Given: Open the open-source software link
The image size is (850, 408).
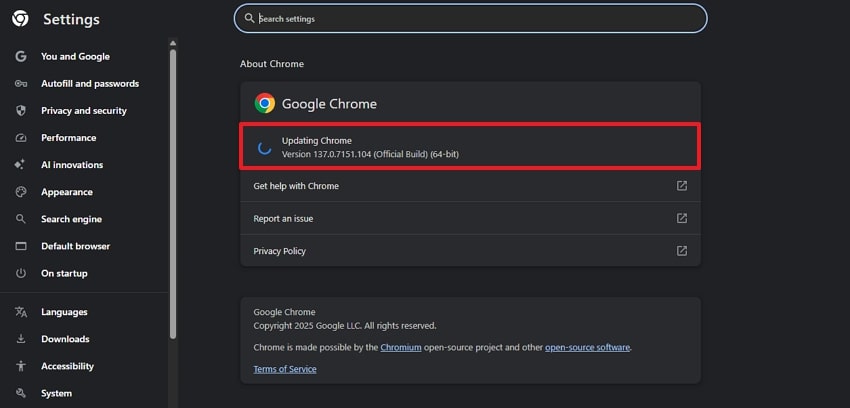Looking at the screenshot, I should pos(587,347).
